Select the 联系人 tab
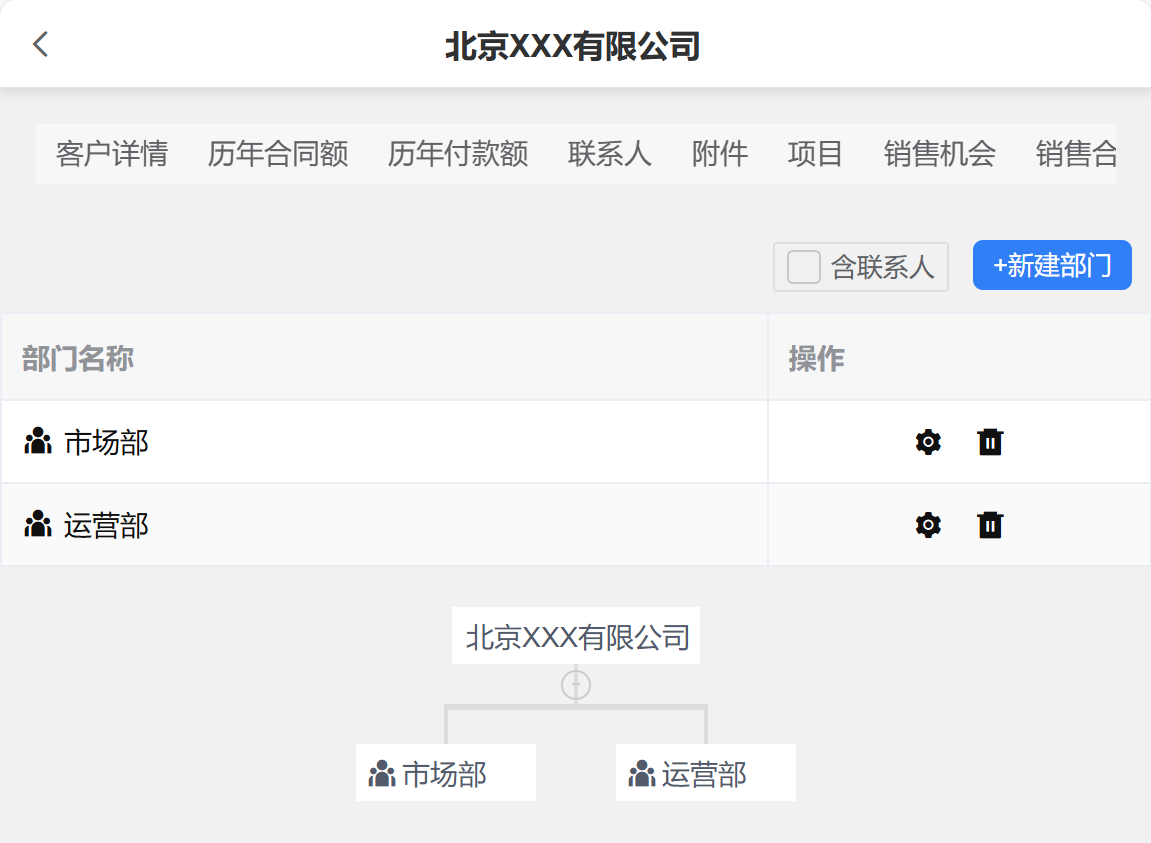 [610, 154]
